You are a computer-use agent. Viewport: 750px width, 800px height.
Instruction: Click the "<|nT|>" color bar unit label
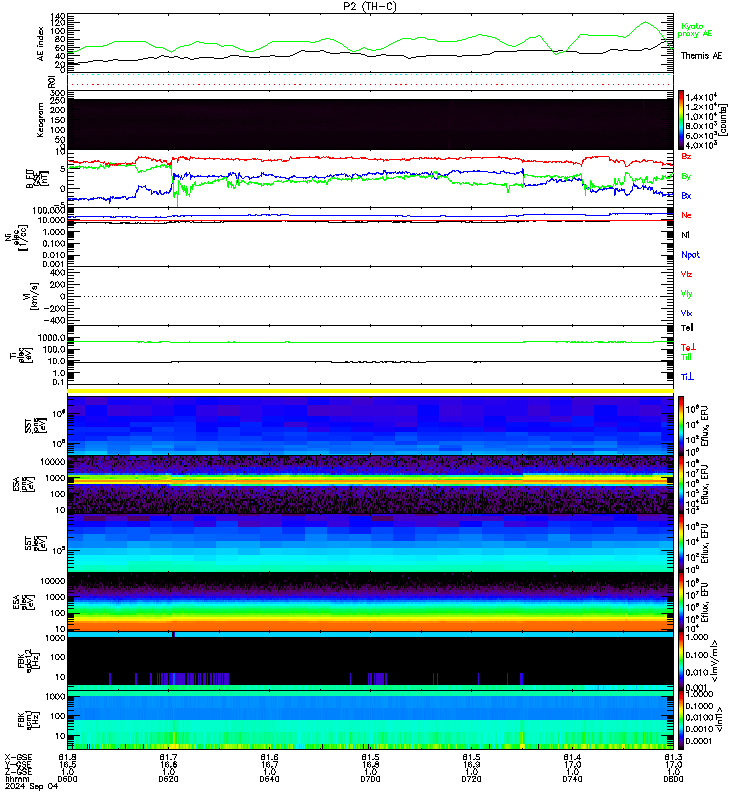pos(719,720)
